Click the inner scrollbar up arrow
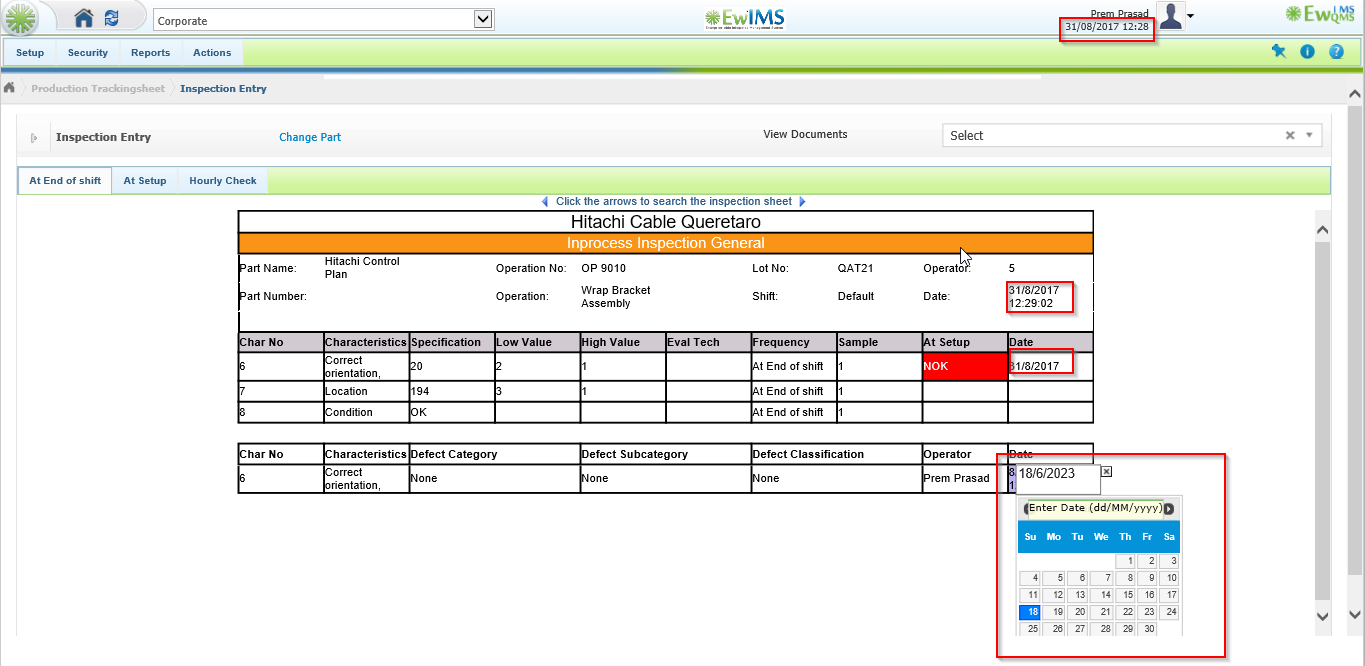Viewport: 1365px width, 666px height. pos(1322,229)
